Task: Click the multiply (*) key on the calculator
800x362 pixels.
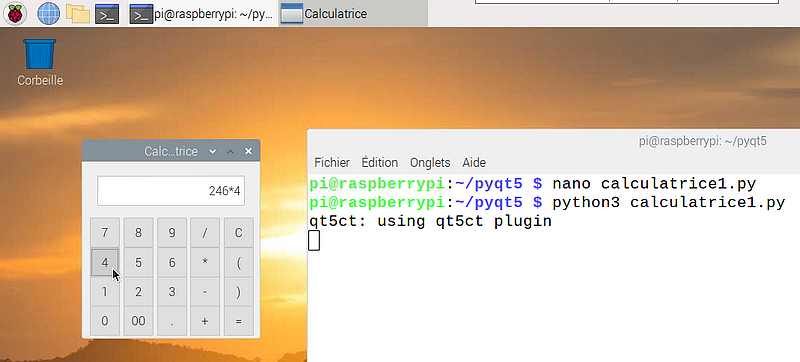Action: coord(205,263)
